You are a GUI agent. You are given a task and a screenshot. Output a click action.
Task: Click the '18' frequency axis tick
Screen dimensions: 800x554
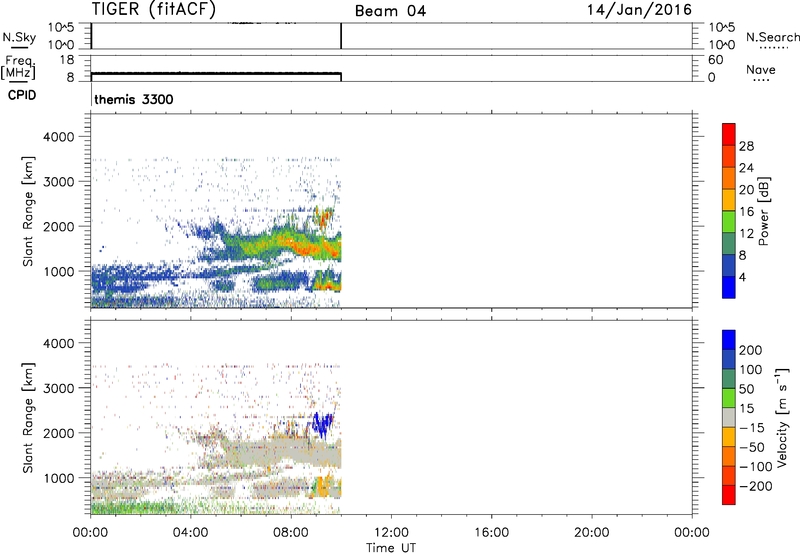(67, 60)
